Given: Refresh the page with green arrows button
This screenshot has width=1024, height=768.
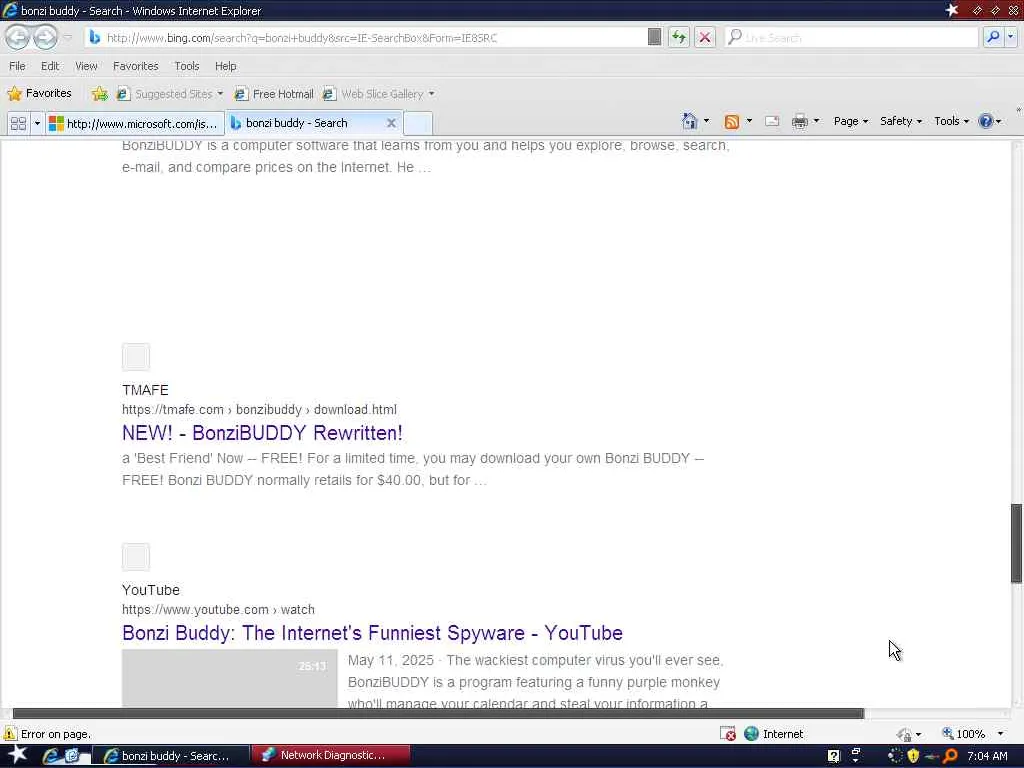Looking at the screenshot, I should (679, 37).
